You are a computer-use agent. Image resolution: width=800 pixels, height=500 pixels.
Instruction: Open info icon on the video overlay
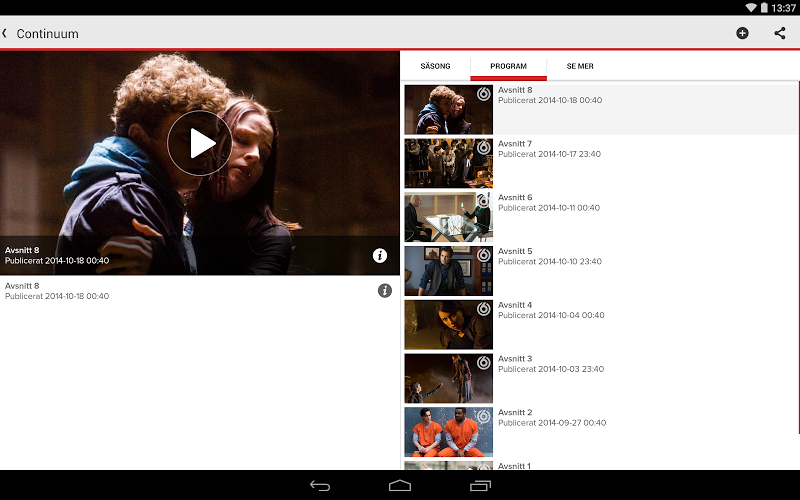[380, 256]
